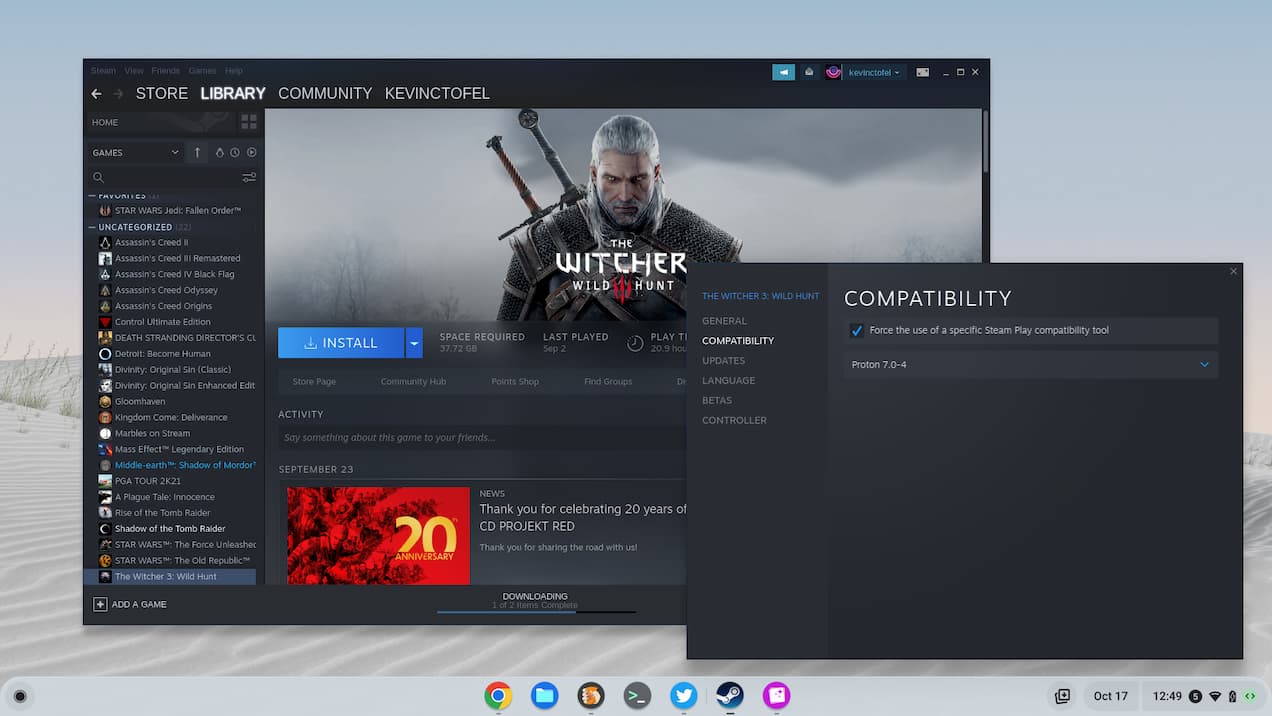Screen dimensions: 1272x716
Task: Open the holding space tote icon
Action: click(1062, 696)
